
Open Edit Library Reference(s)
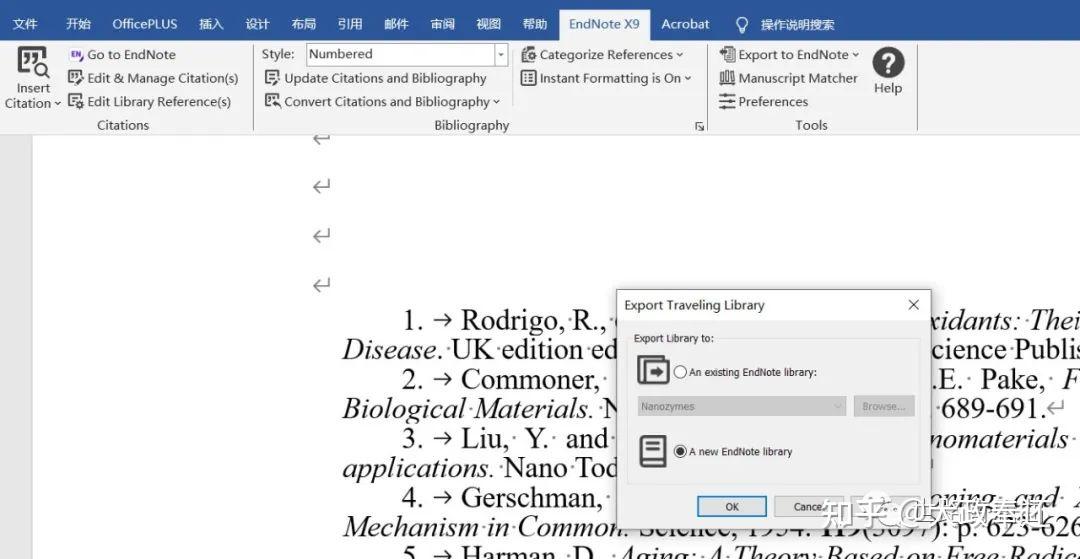point(149,102)
